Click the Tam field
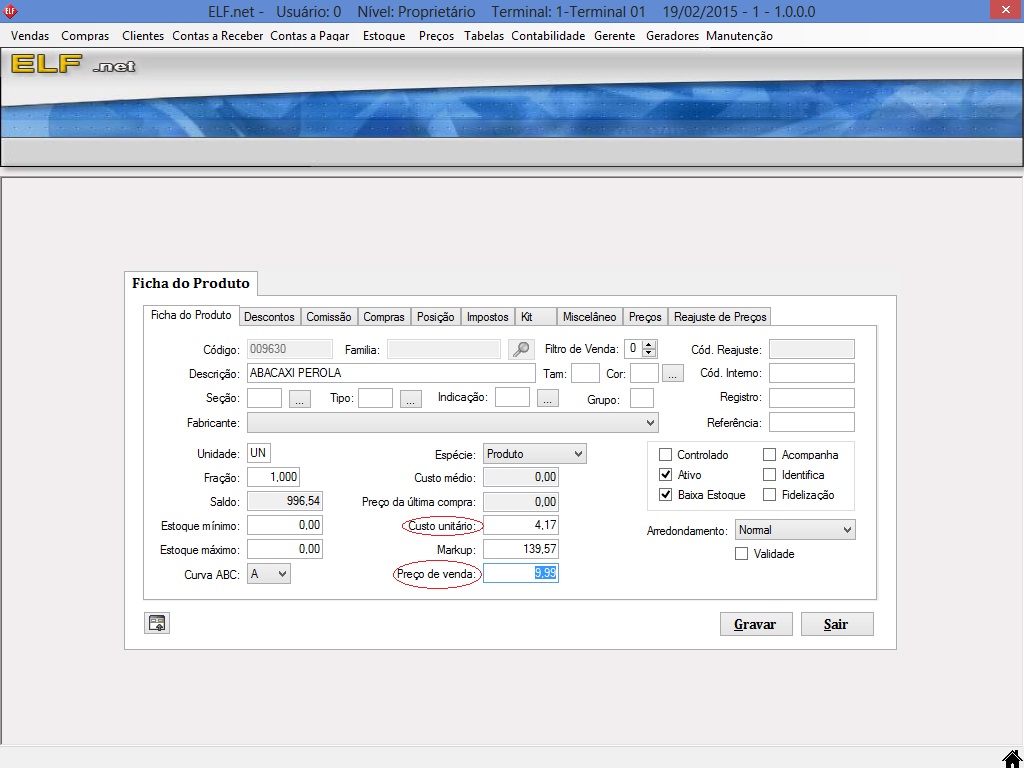Screen dimensions: 1024x768 [585, 374]
